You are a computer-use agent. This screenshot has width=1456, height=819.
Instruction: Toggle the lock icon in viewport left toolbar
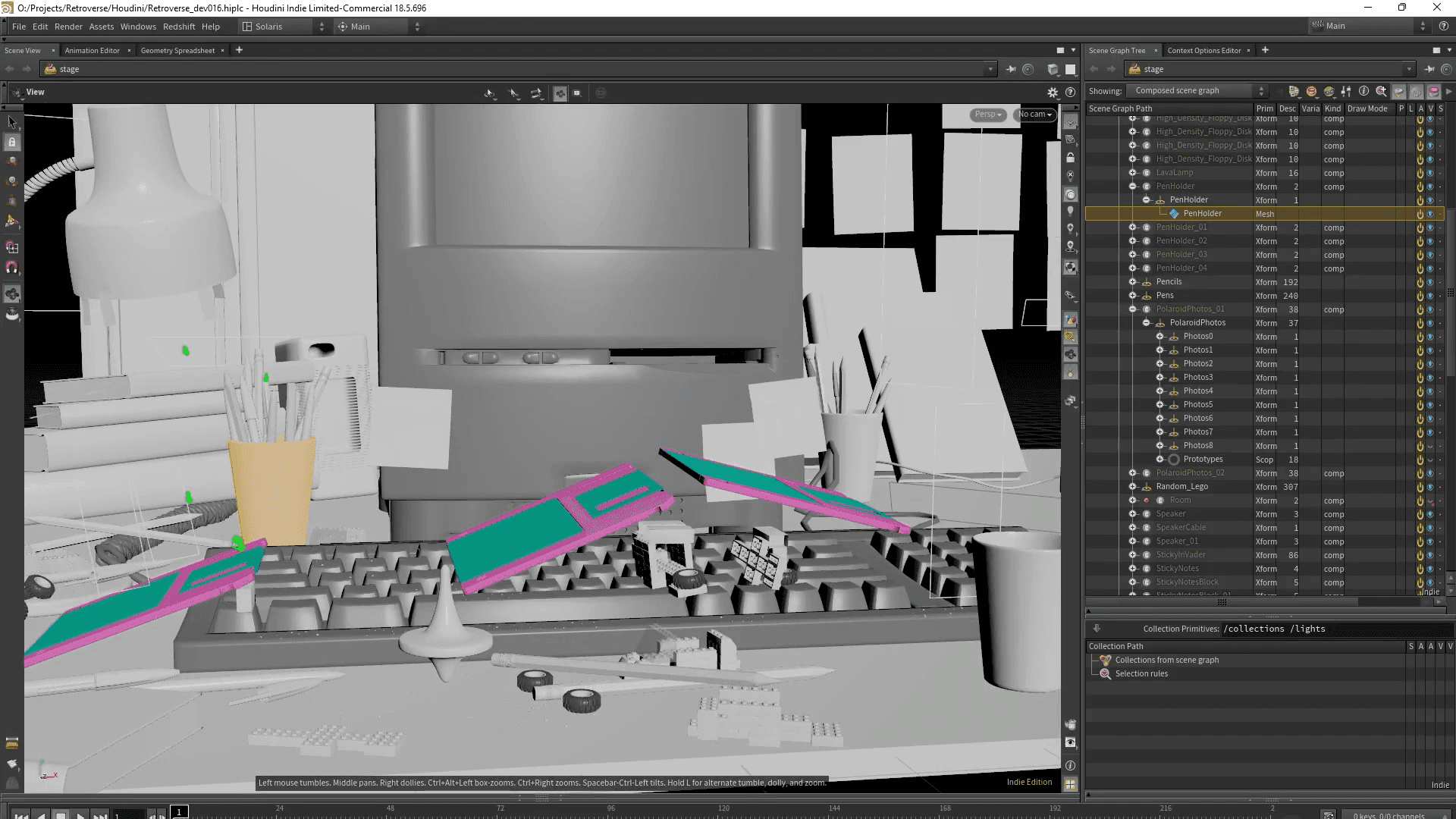pos(11,142)
